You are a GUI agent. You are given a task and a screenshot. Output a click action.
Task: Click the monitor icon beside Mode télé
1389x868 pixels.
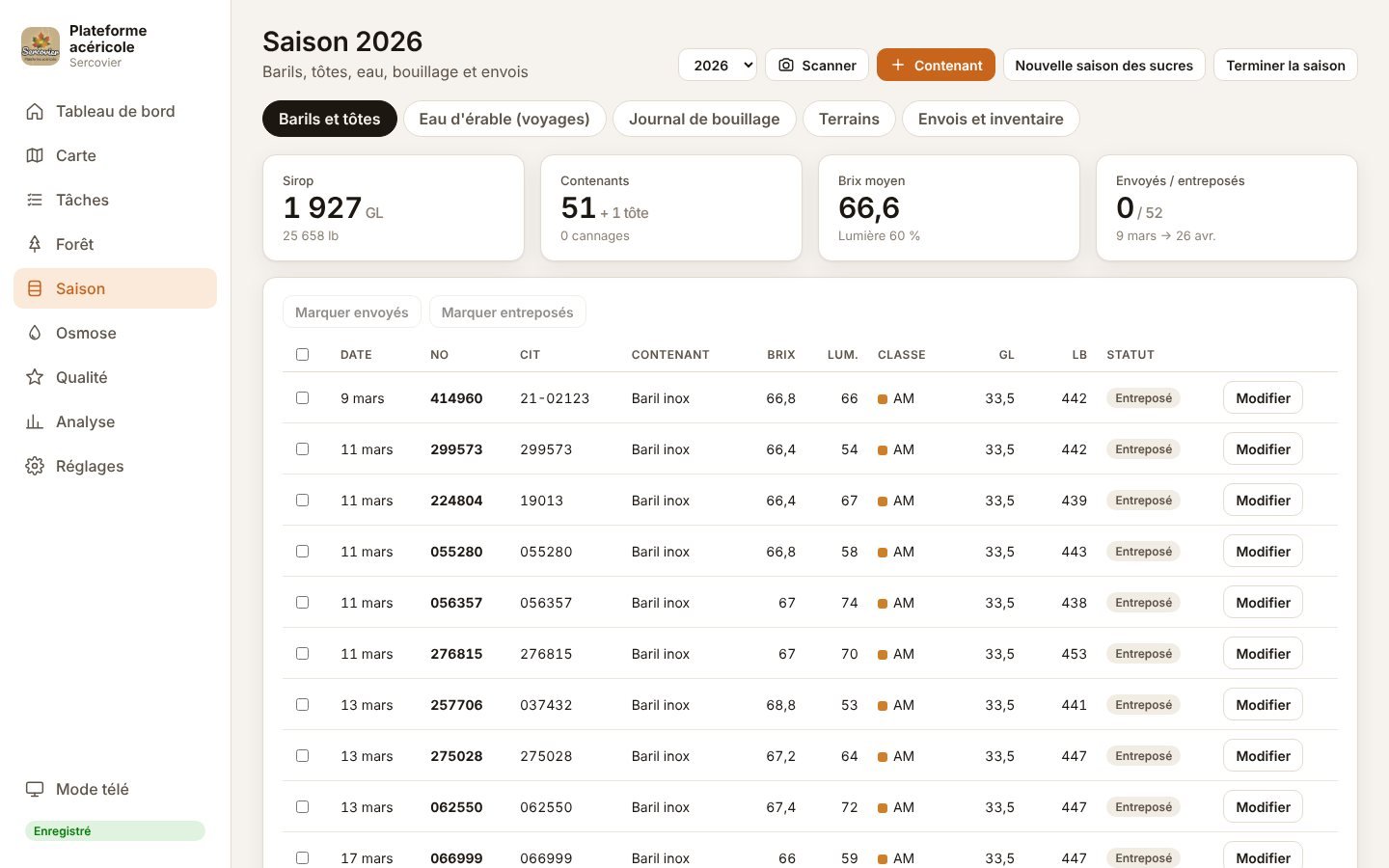point(35,789)
